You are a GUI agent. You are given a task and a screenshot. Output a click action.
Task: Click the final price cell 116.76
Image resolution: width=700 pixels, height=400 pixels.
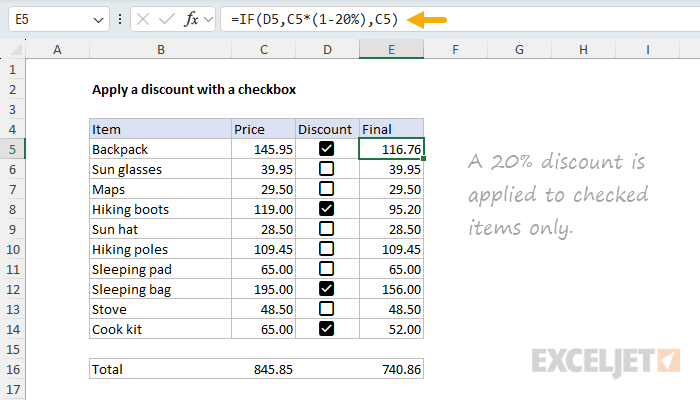tap(392, 149)
